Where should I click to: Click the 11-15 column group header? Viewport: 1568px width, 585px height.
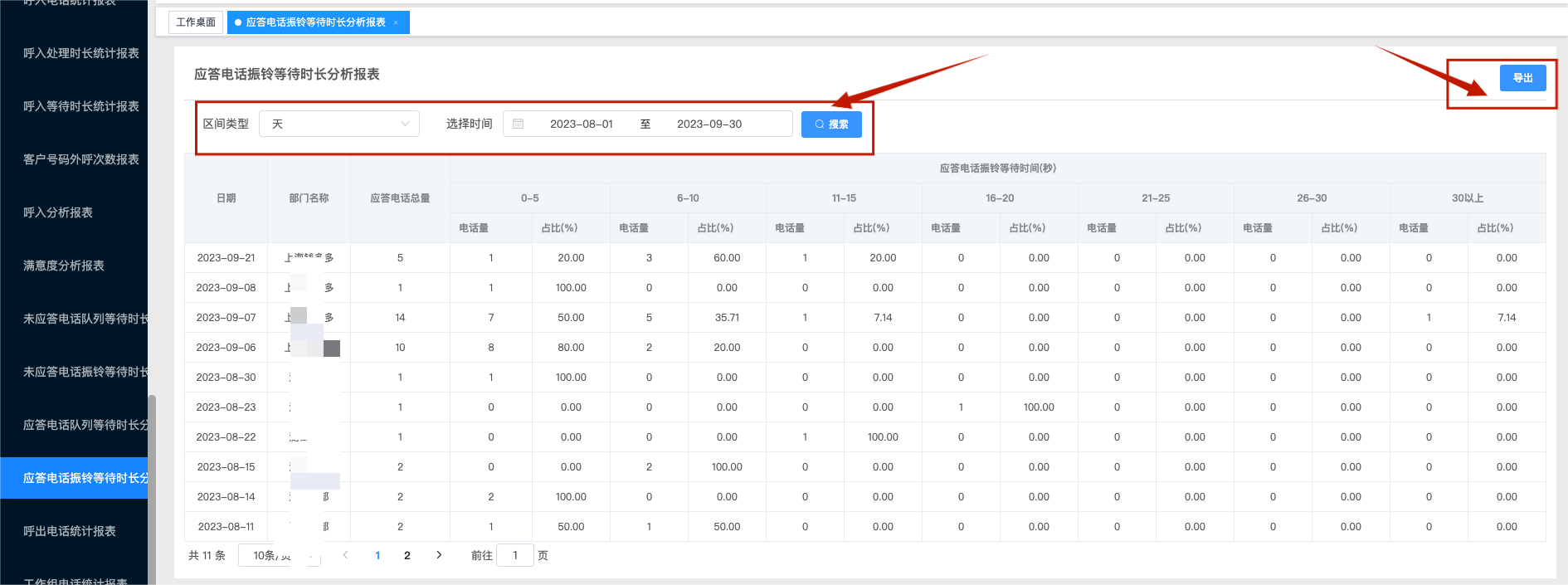coord(844,198)
